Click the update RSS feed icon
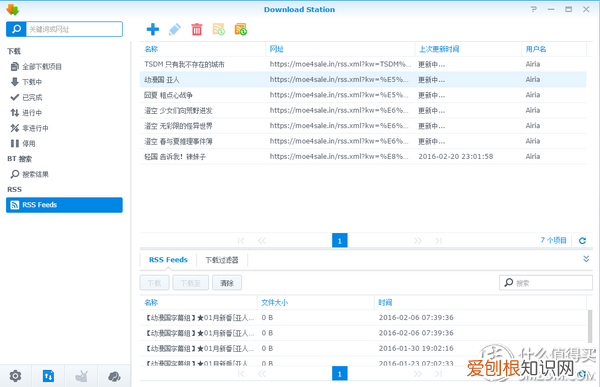600x387 pixels. [218, 29]
